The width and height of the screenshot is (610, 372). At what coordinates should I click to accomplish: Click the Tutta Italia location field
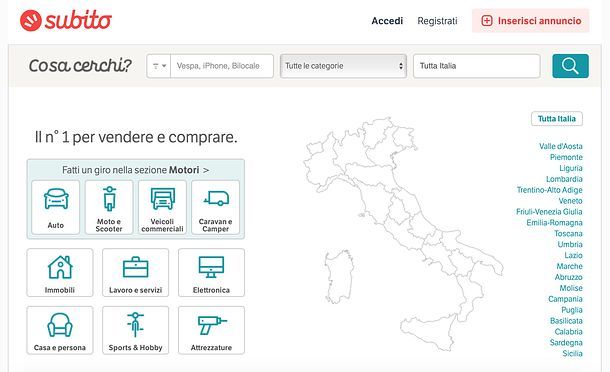(477, 66)
